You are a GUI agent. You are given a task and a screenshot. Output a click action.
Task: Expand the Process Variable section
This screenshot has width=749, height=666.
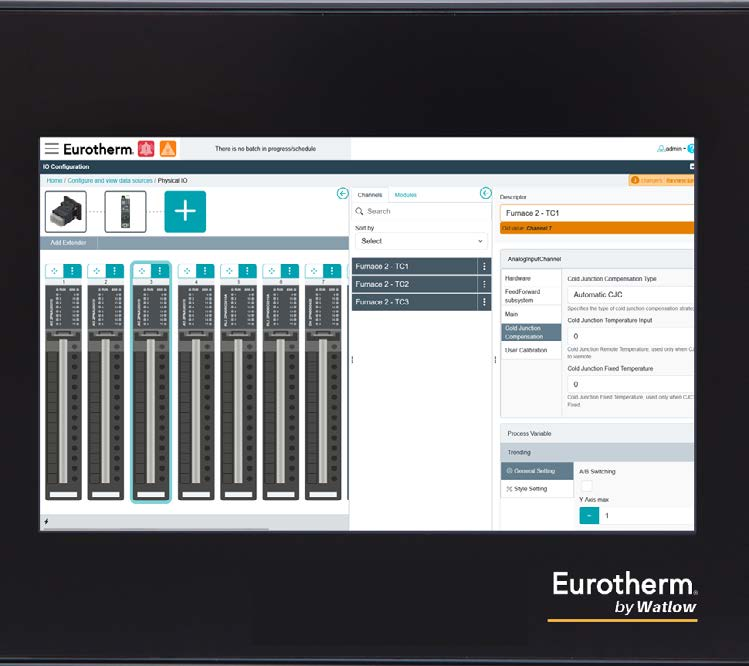tap(597, 433)
